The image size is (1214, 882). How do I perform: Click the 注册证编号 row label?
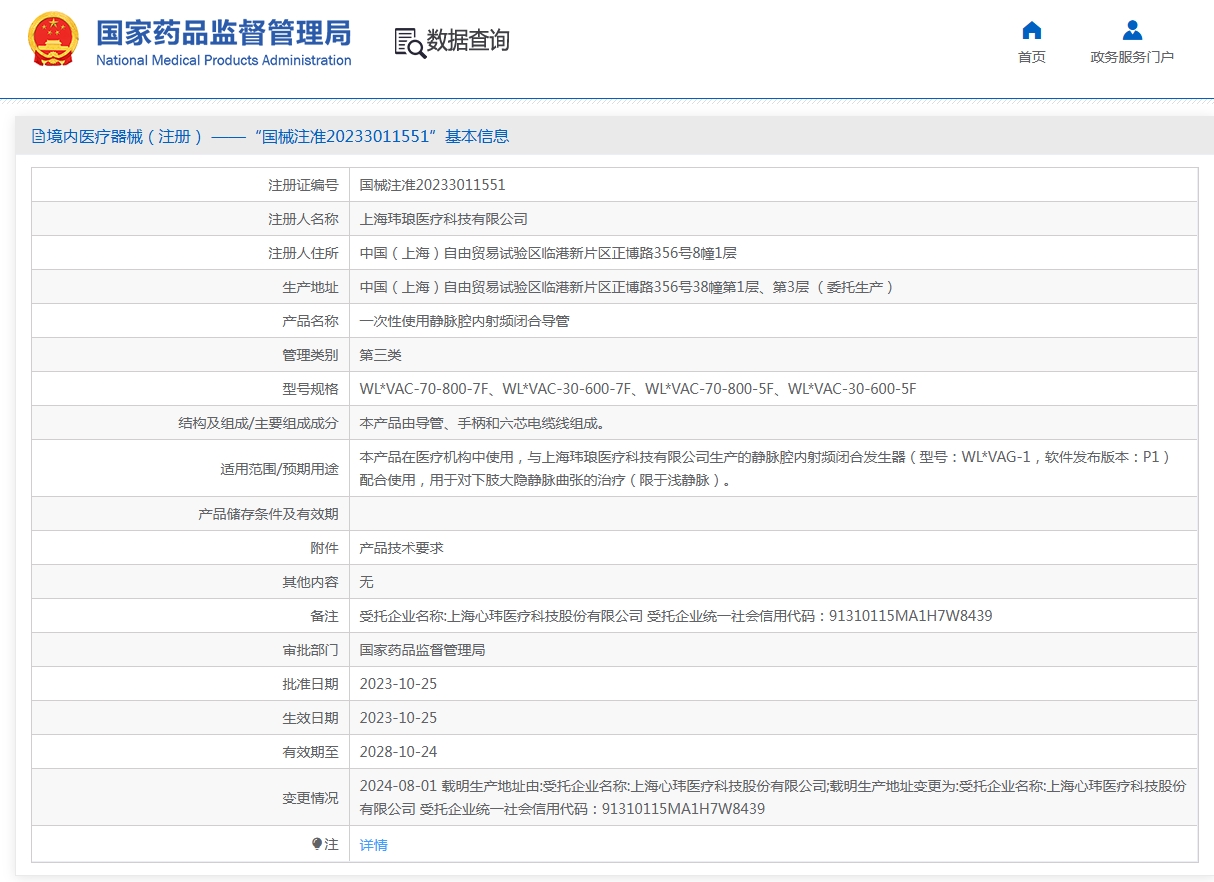pyautogui.click(x=303, y=185)
